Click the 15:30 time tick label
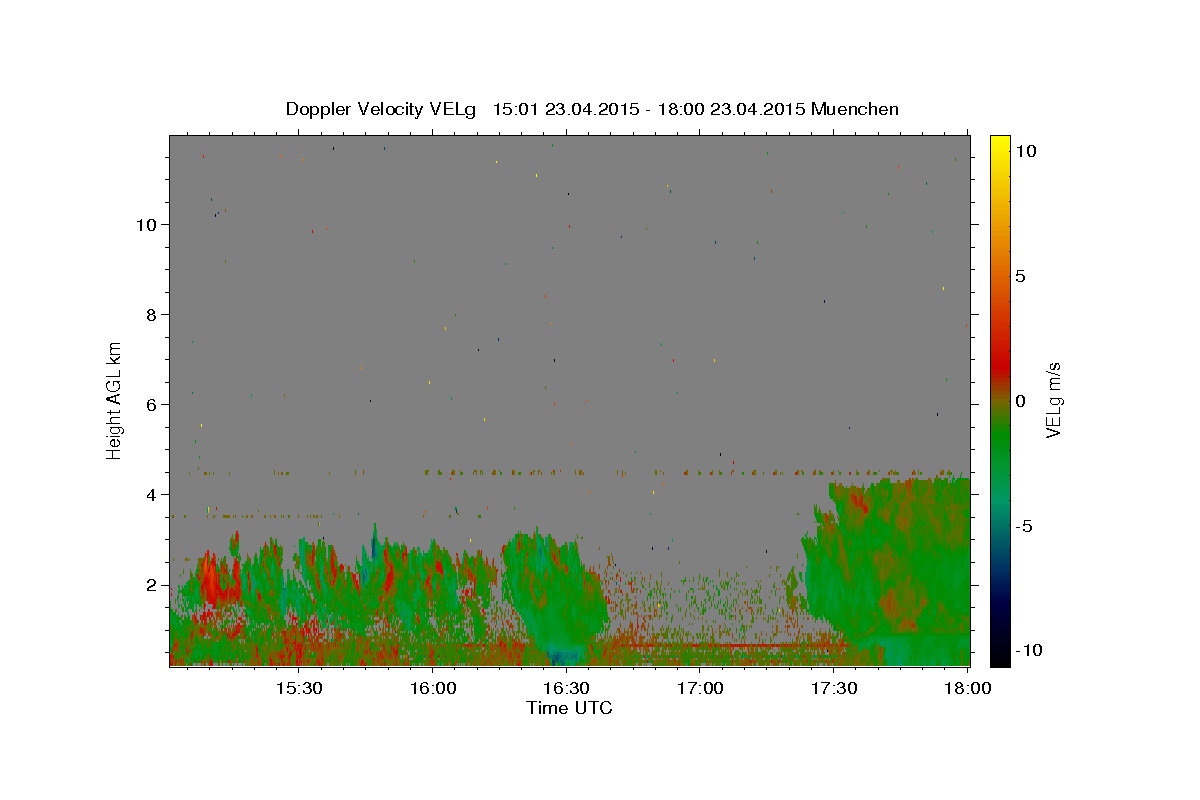 (x=298, y=688)
